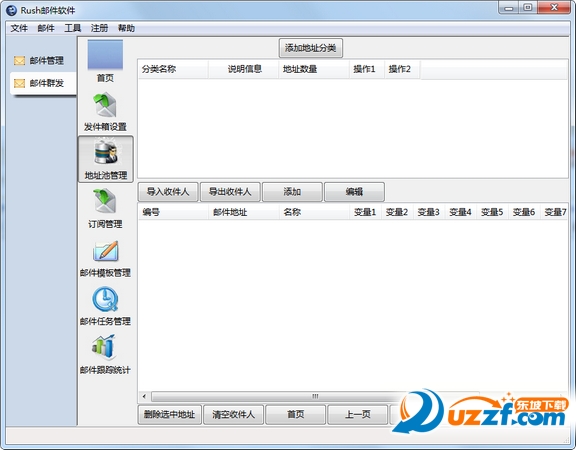Screen dimensions: 576x450
Task: Click the Rush app logo in title bar
Action: click(11, 10)
